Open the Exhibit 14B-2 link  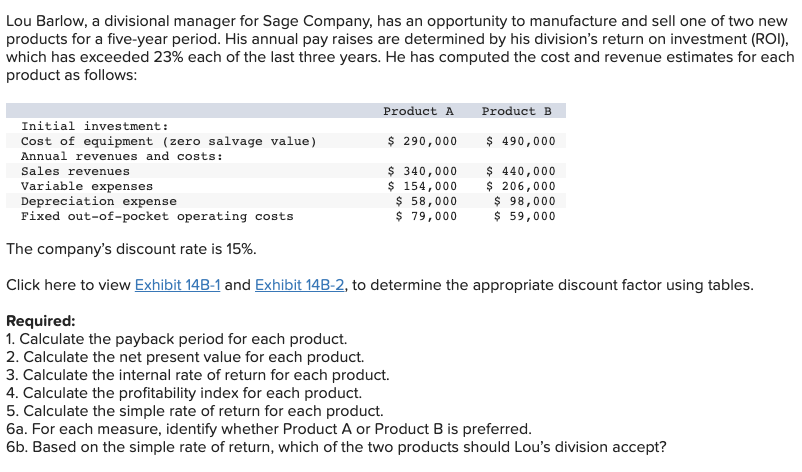300,285
